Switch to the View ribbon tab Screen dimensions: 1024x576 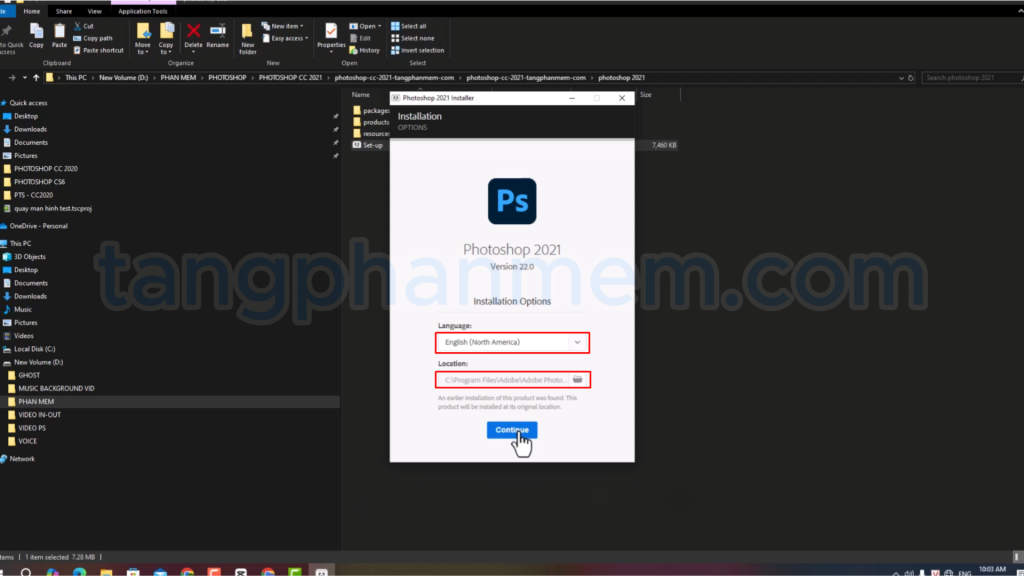tap(94, 11)
